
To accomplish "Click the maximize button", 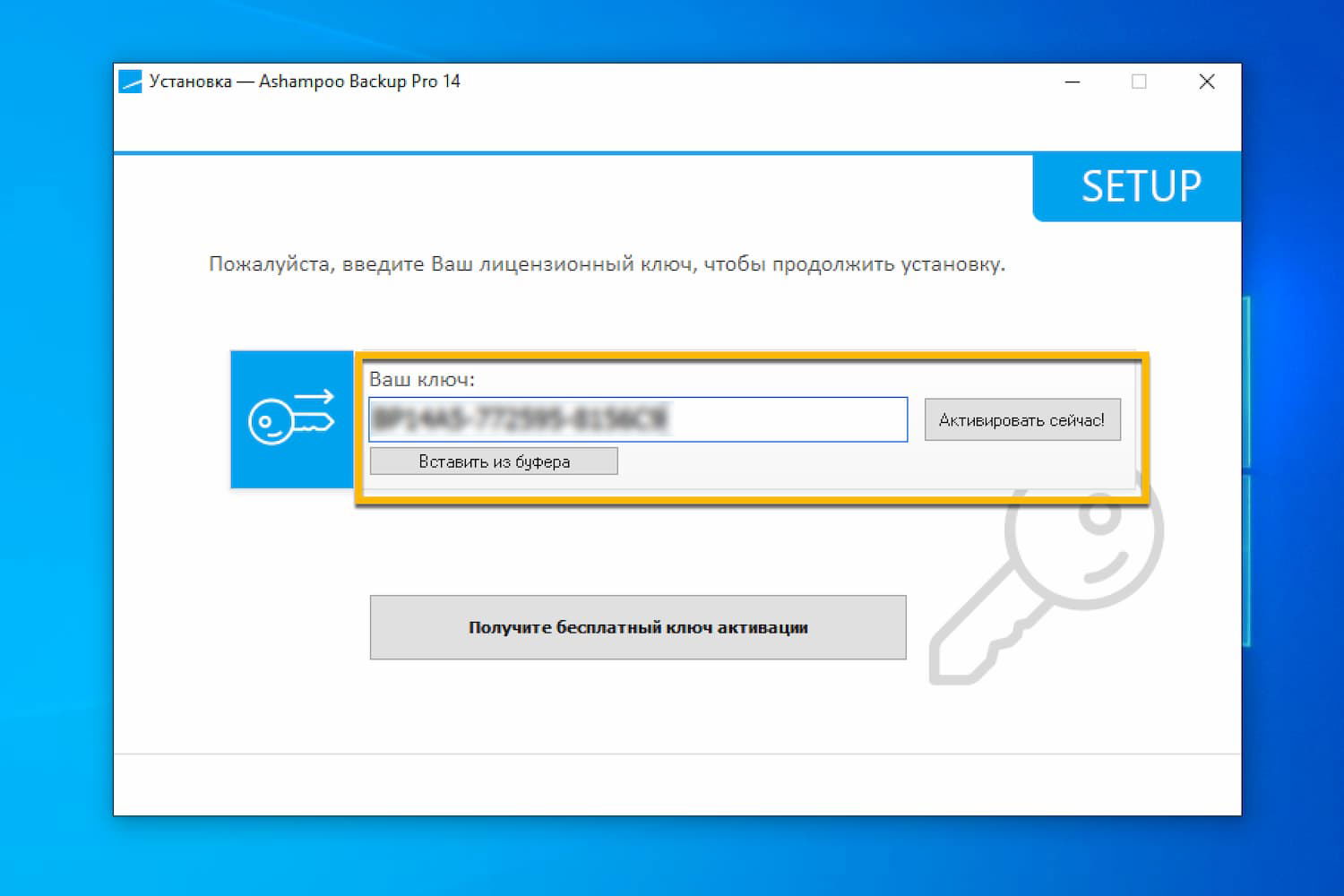I will coord(1139,81).
